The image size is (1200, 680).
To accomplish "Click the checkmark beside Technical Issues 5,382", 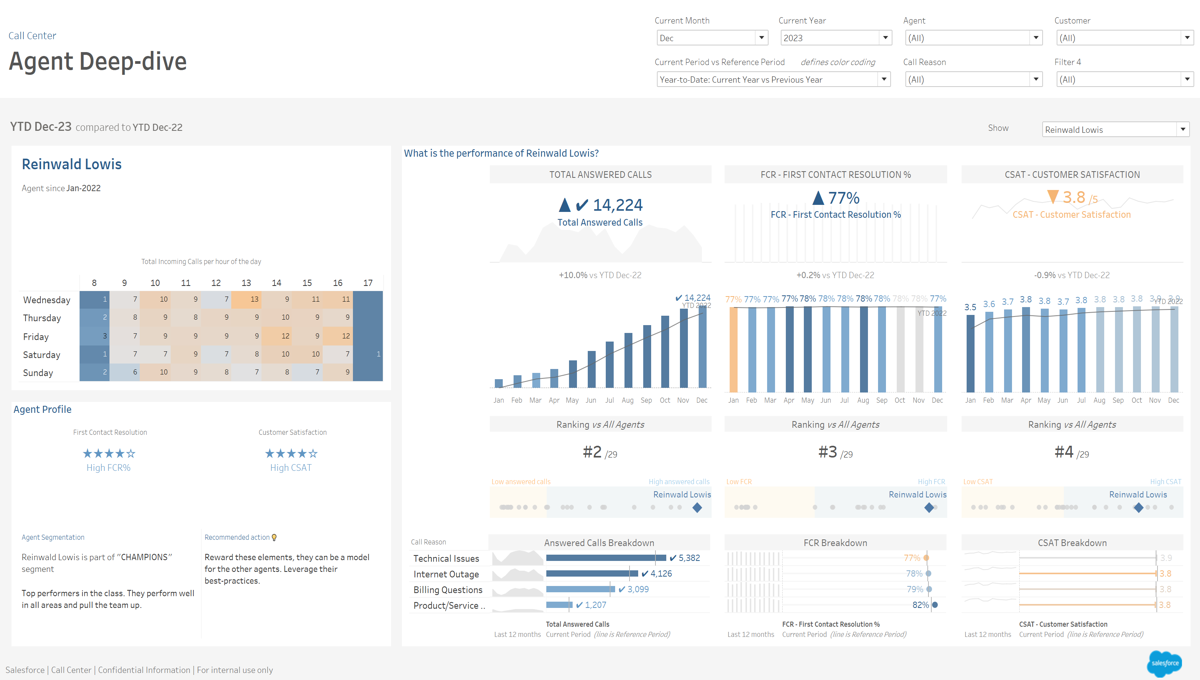I will coord(673,558).
